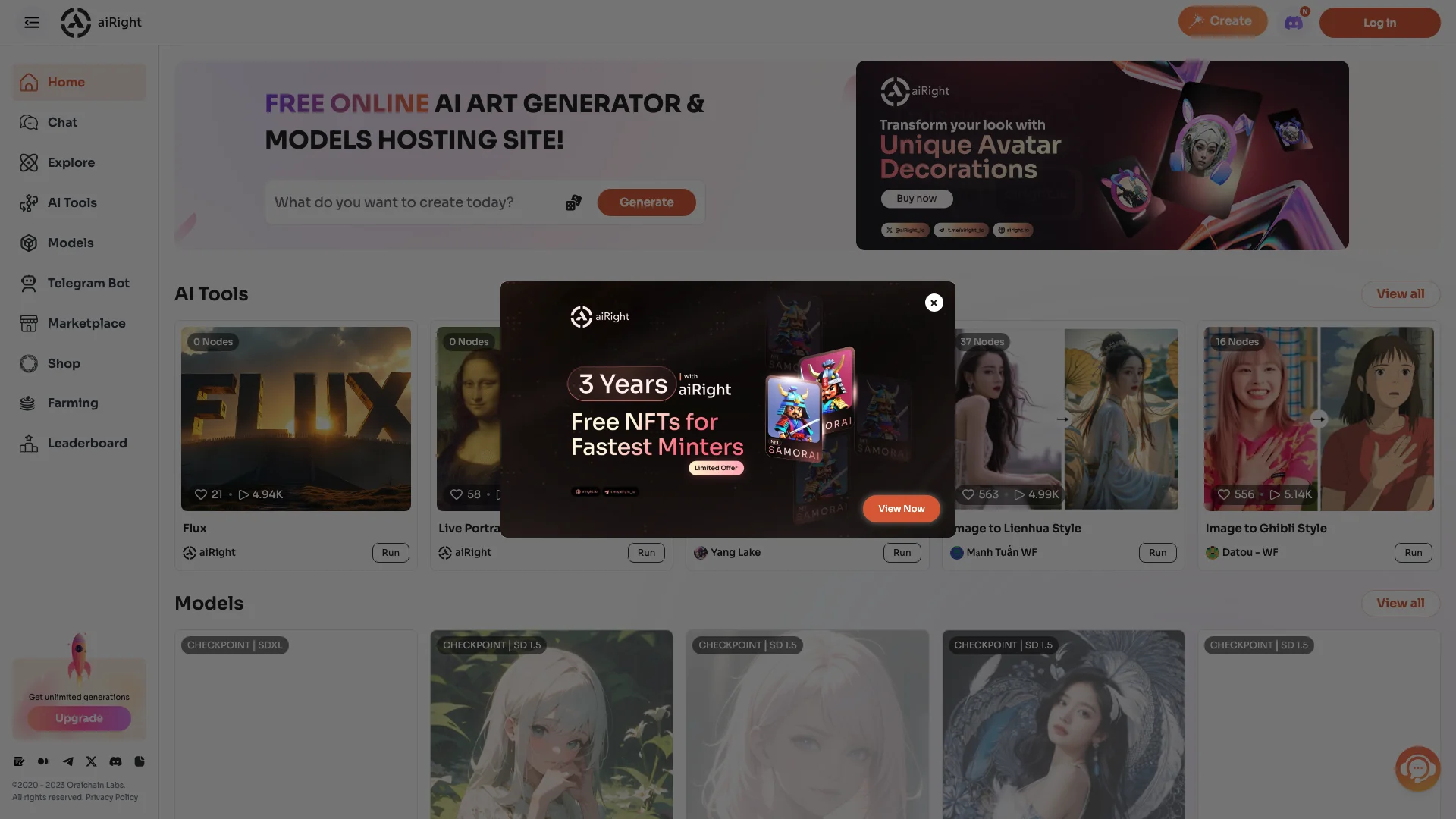The height and width of the screenshot is (819, 1456).
Task: Click the Flux AI tool card
Action: 296,419
